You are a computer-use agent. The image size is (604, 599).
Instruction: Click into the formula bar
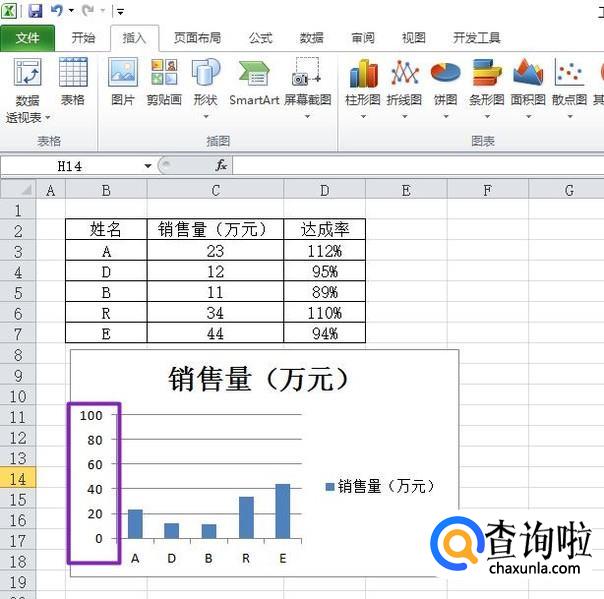[418, 166]
